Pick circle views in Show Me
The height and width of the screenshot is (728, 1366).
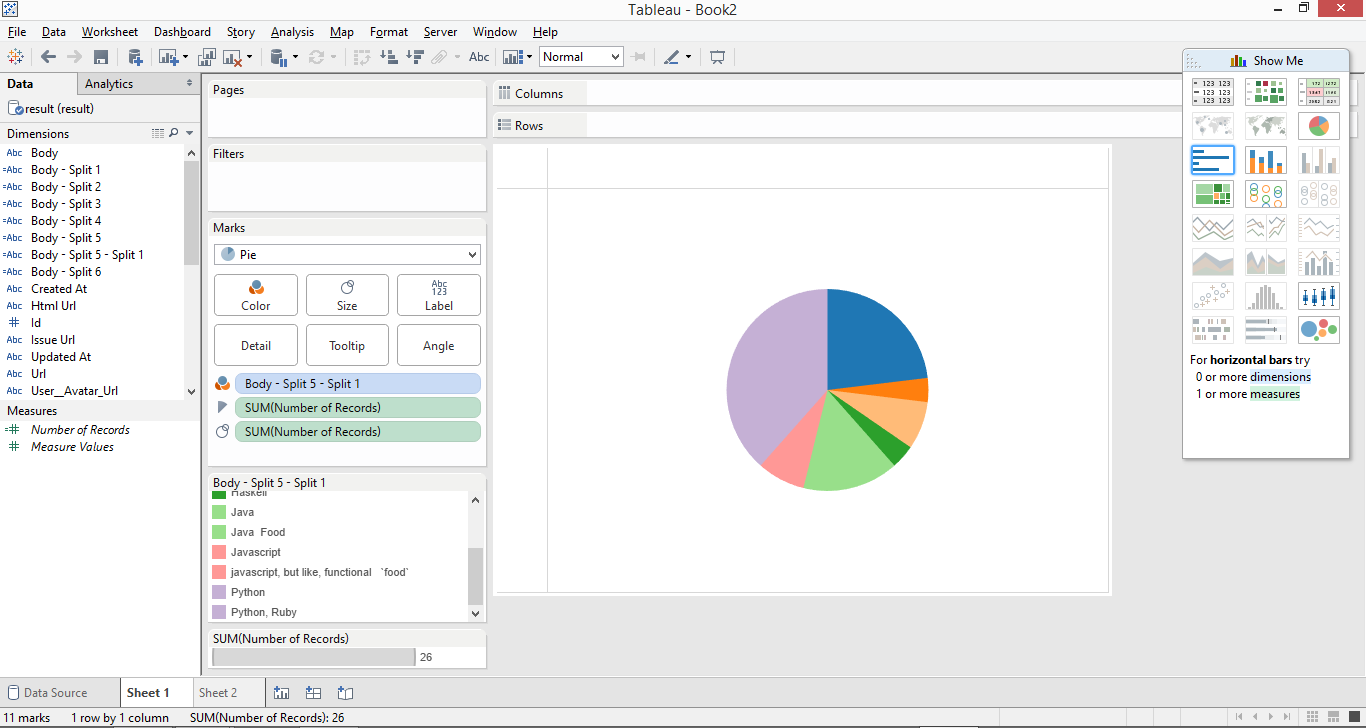coord(1266,194)
